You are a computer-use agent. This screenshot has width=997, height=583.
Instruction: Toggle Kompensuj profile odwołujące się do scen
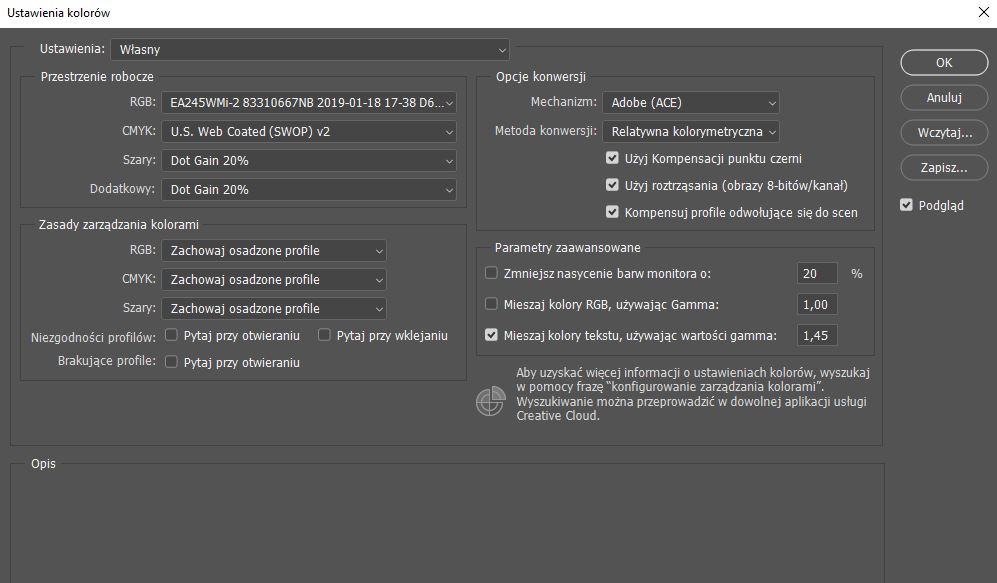[x=613, y=212]
